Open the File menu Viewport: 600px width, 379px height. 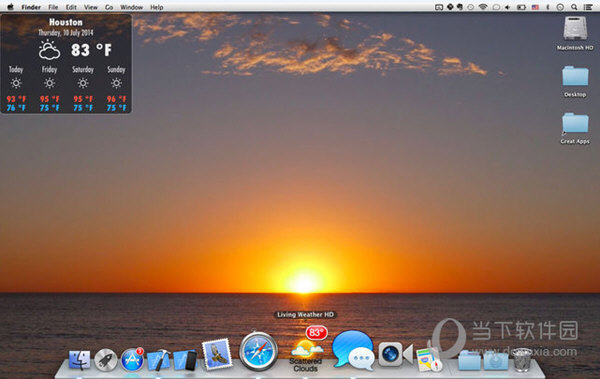[53, 7]
